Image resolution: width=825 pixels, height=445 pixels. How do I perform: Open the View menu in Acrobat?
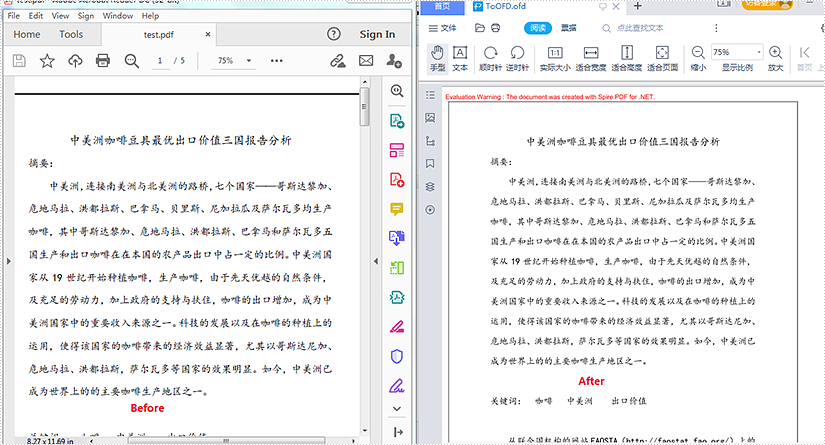61,16
